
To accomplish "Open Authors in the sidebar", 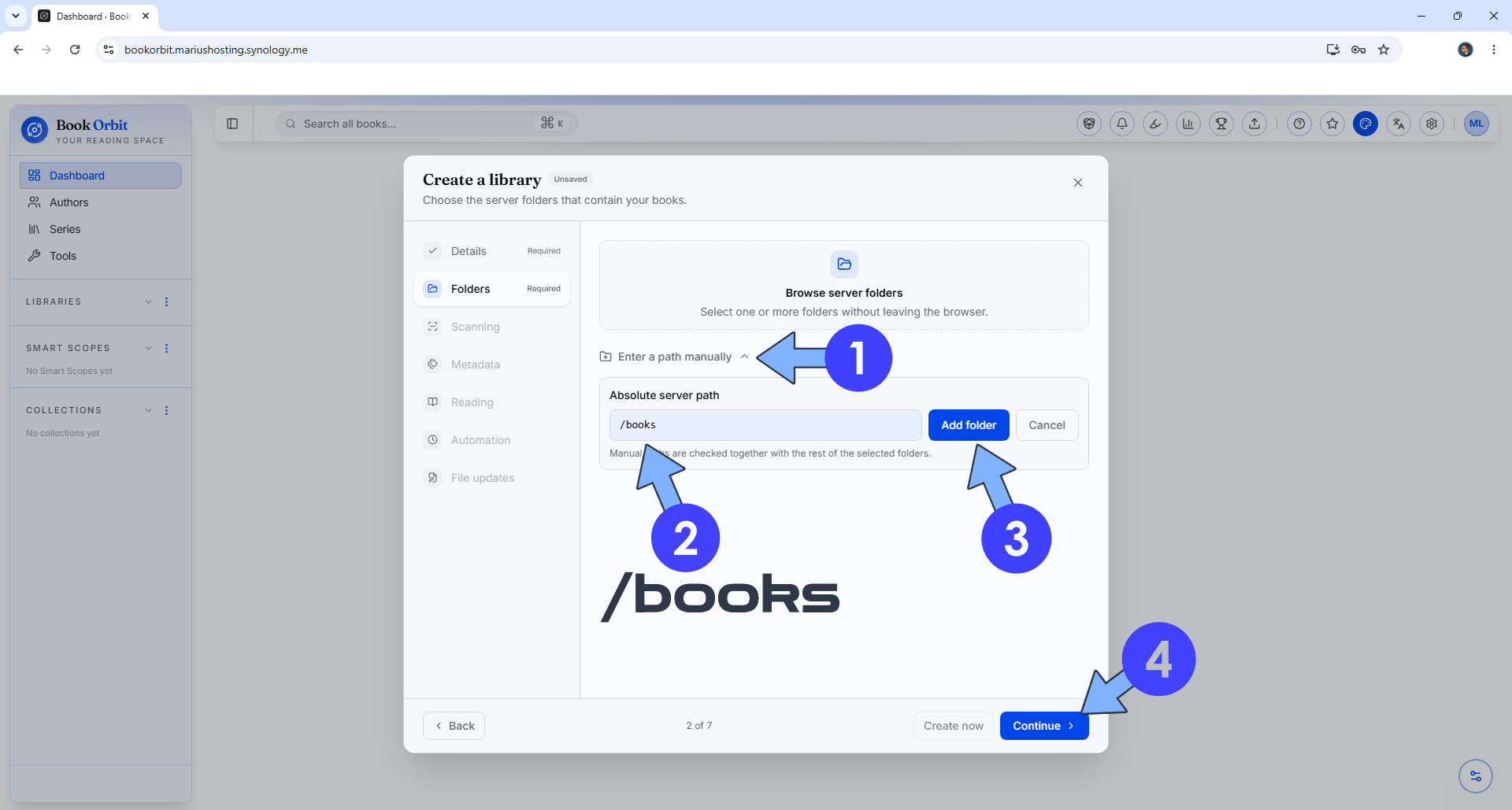I will click(101, 202).
